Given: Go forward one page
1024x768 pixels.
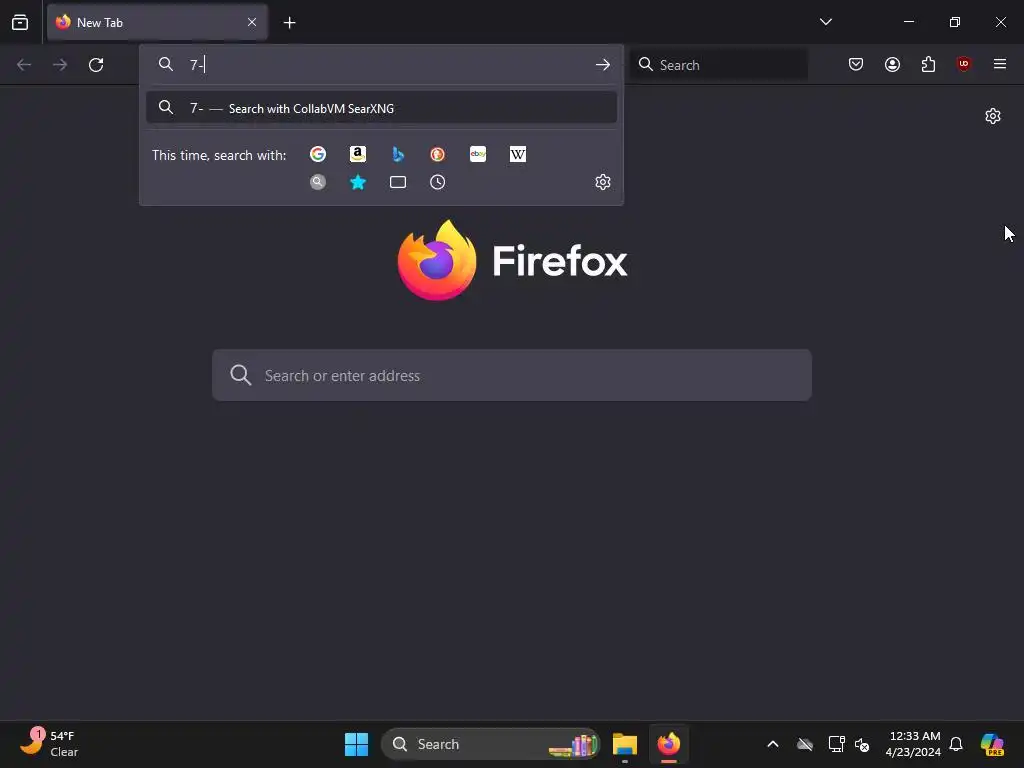Looking at the screenshot, I should coord(60,65).
